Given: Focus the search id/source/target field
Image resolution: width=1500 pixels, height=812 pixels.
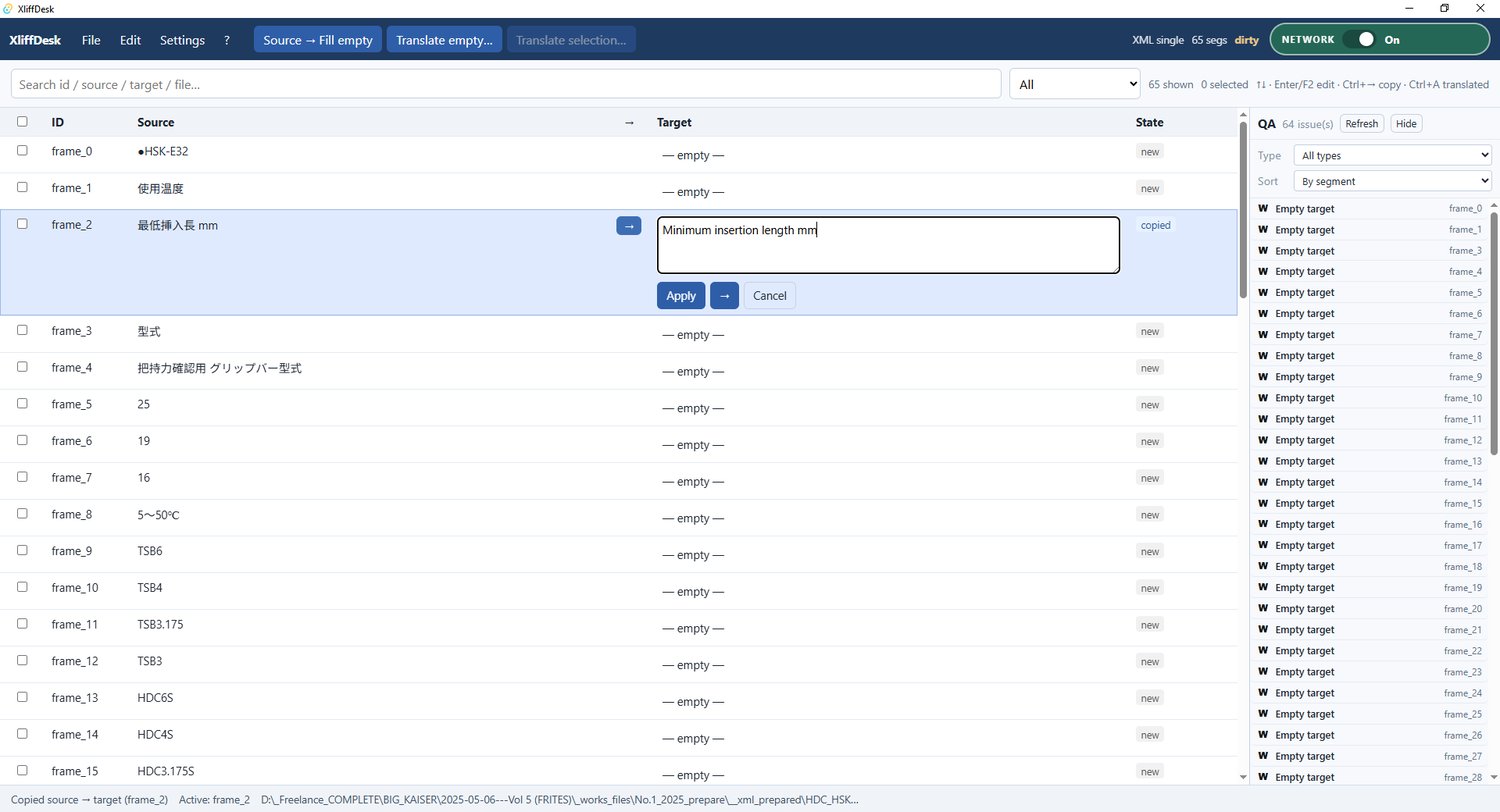Looking at the screenshot, I should [506, 84].
